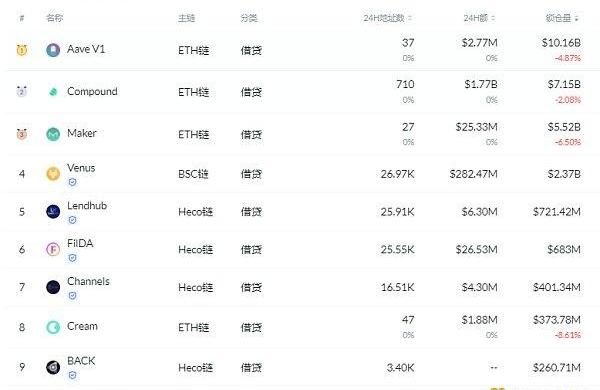The width and height of the screenshot is (600, 390).
Task: Click the gold rank-one medal icon
Action: coord(22,50)
